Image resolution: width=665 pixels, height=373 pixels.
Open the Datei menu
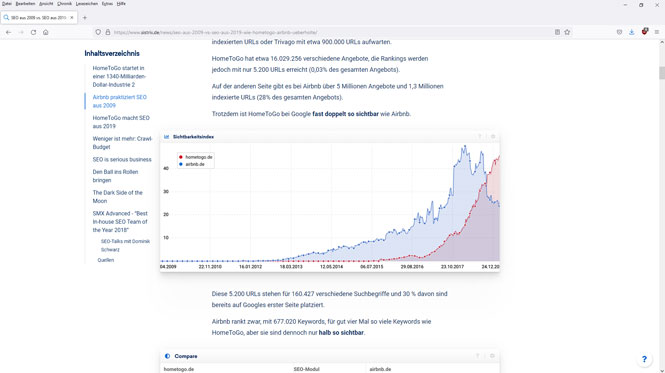pyautogui.click(x=7, y=4)
